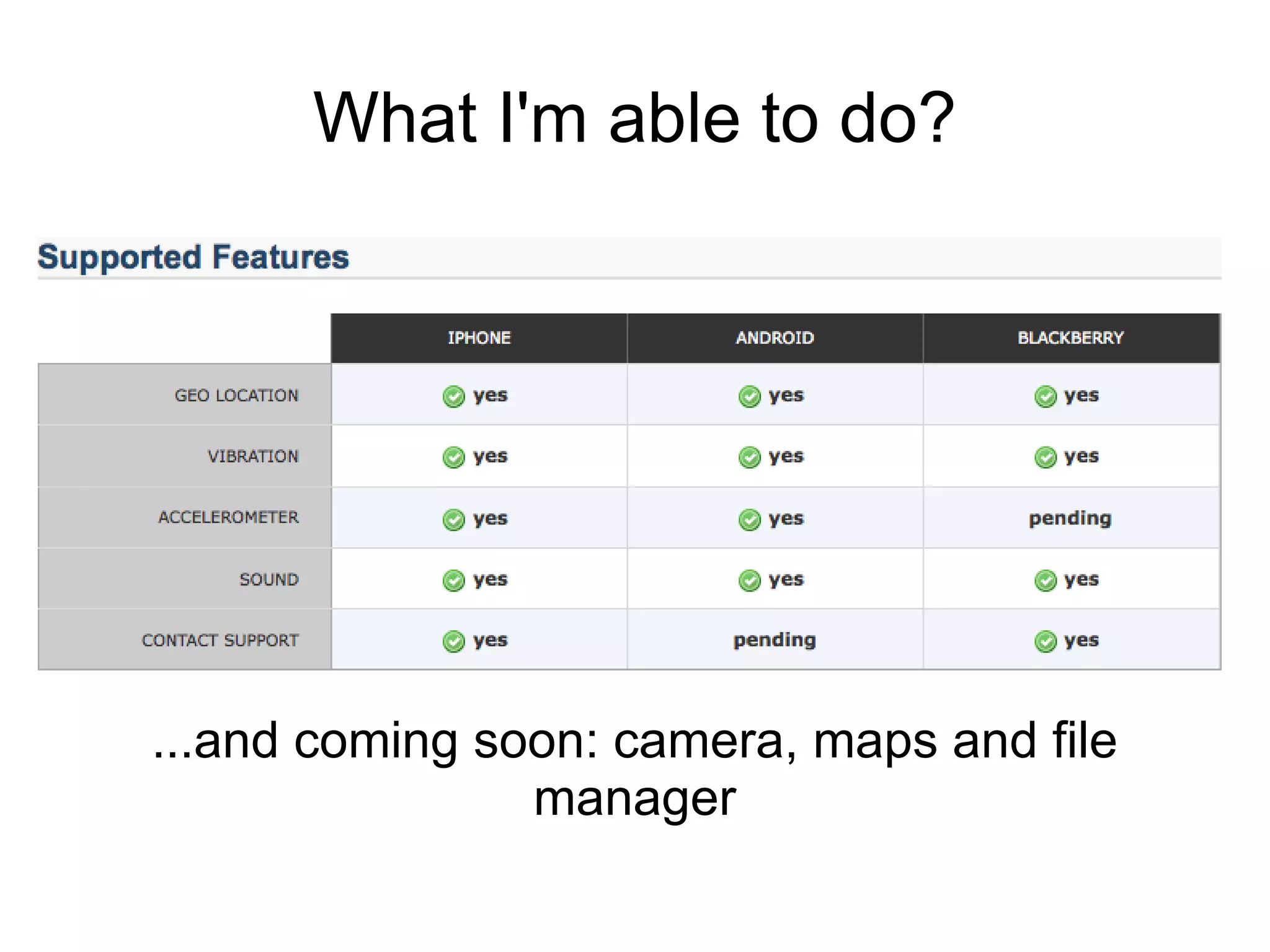Click green check icon for Android Vibration
Image resolution: width=1270 pixels, height=952 pixels.
(x=749, y=457)
